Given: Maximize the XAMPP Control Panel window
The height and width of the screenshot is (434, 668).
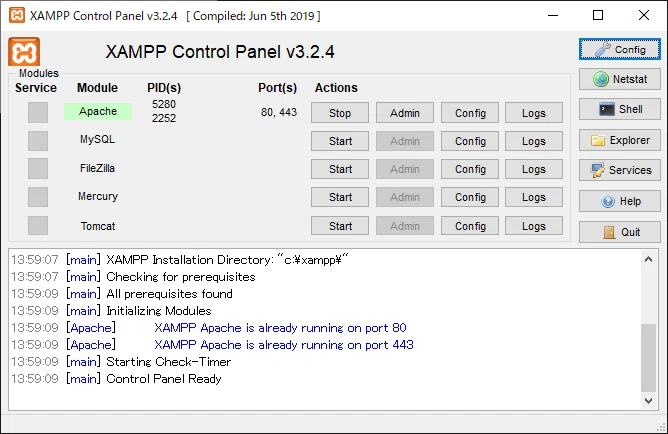Looking at the screenshot, I should (x=598, y=15).
